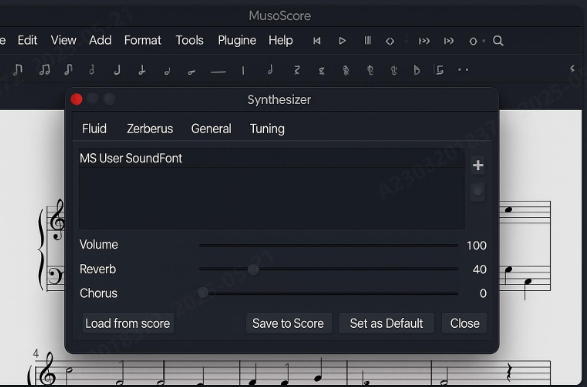This screenshot has height=387, width=587.
Task: Switch to the Zerberus tab
Action: pos(150,128)
